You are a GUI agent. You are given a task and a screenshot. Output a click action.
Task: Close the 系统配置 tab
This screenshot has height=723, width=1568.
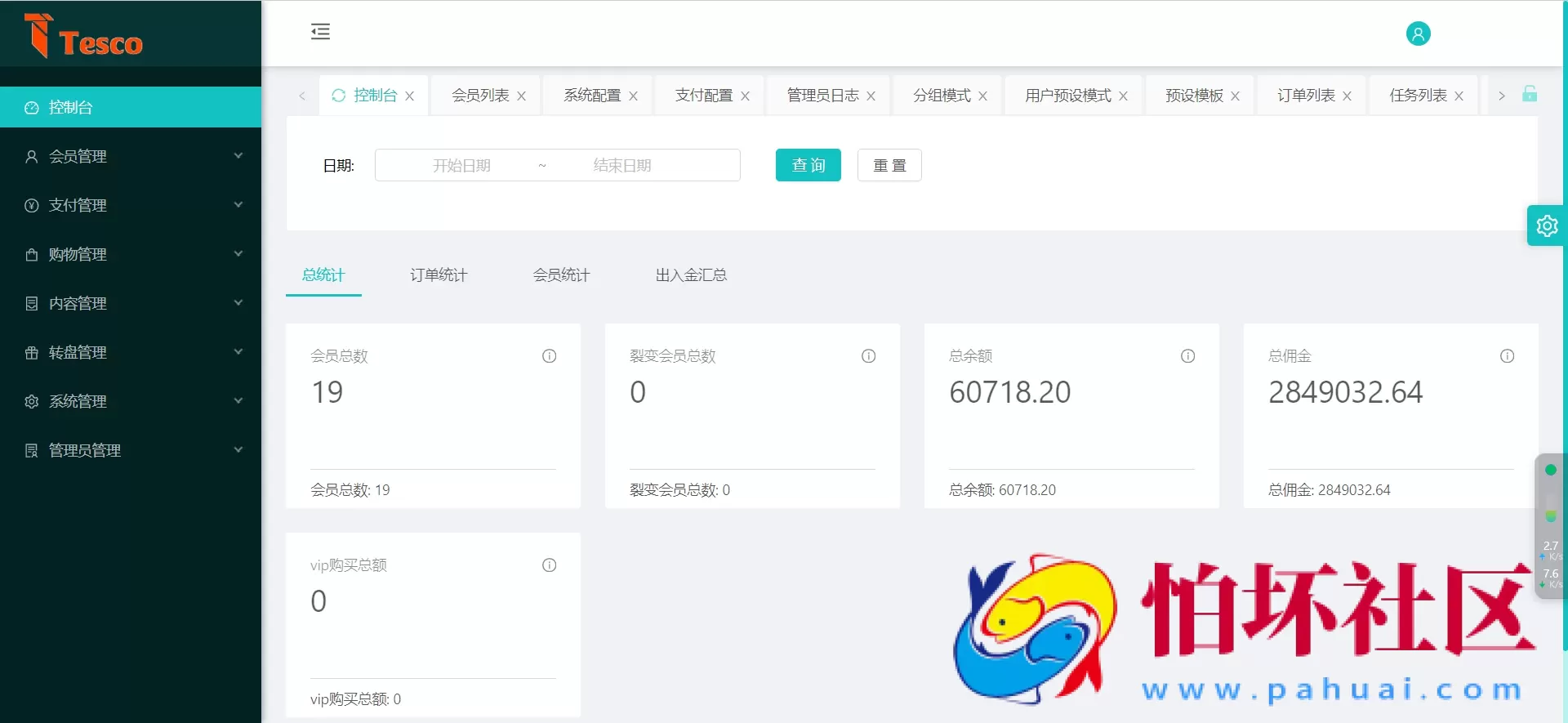click(x=634, y=96)
